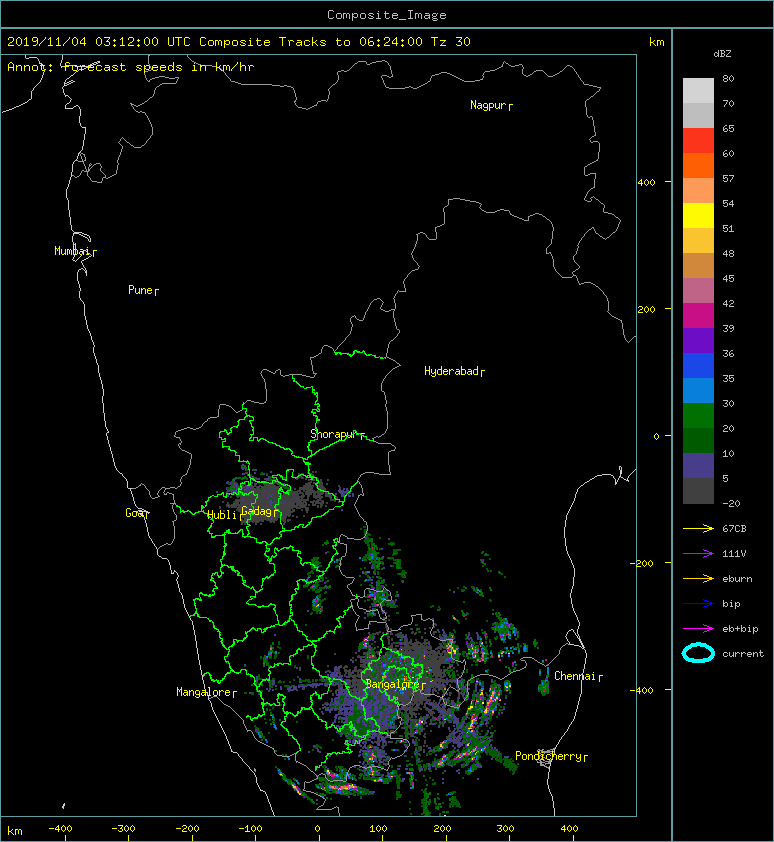Click the blue bip arrow legend icon

click(698, 604)
